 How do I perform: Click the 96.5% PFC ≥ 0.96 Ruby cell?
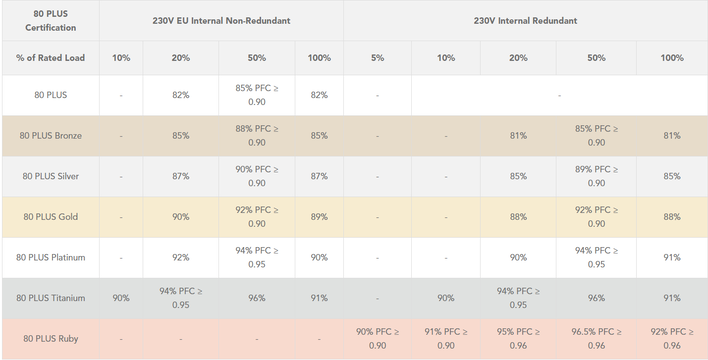596,339
